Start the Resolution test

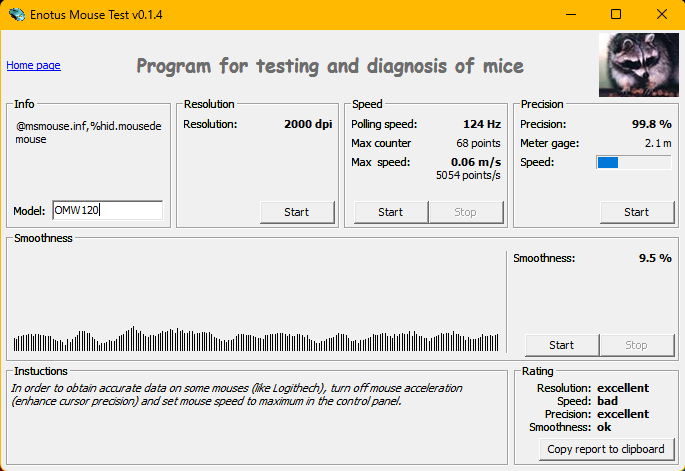point(297,212)
